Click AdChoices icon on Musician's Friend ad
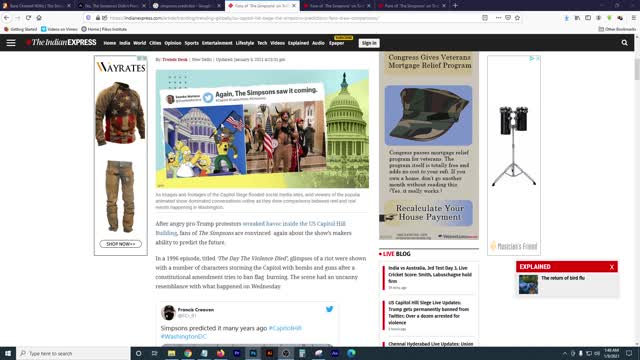Image resolution: width=640 pixels, height=360 pixels. [532, 58]
